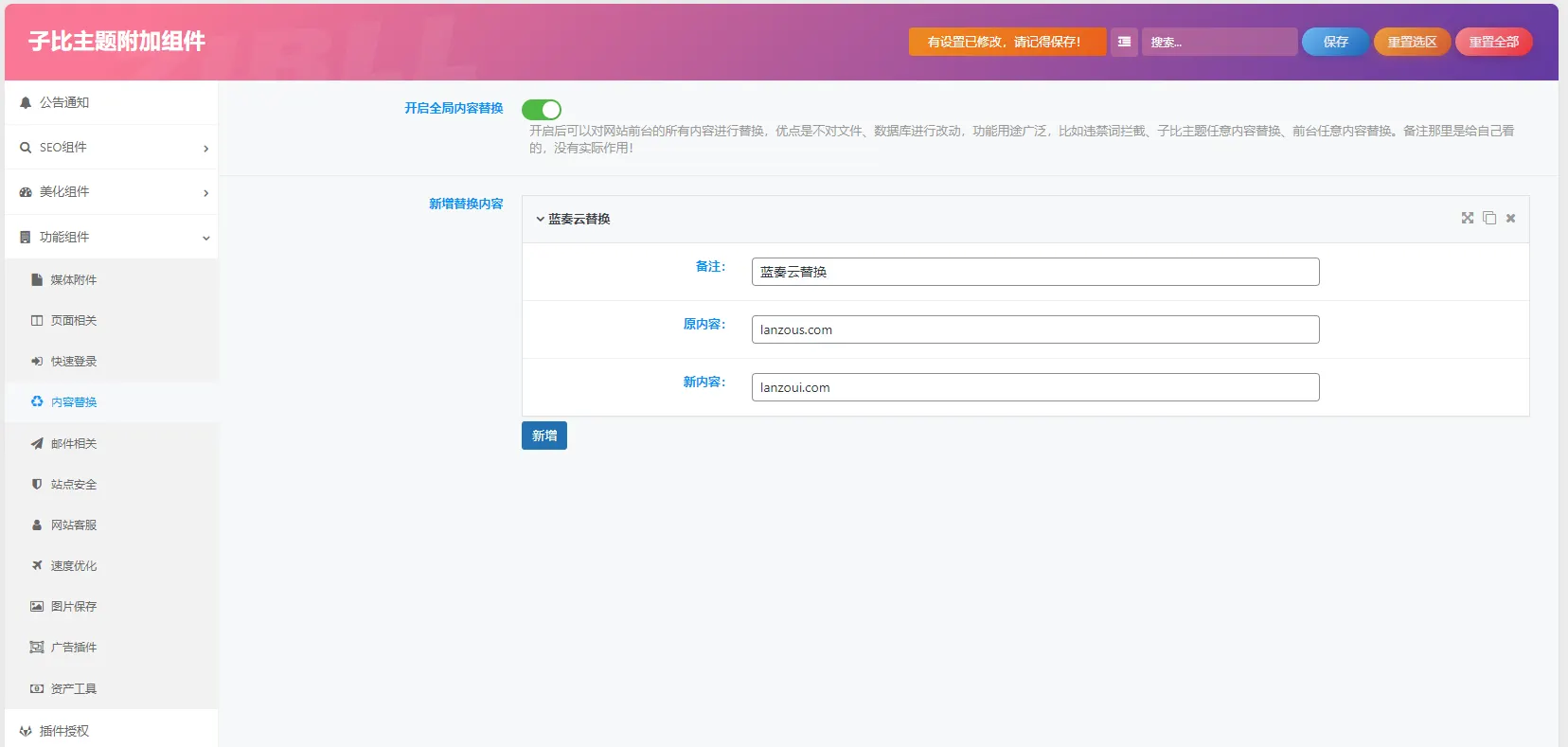Click the palette icon beside 美化组件
The width and height of the screenshot is (1568, 747).
[x=26, y=192]
